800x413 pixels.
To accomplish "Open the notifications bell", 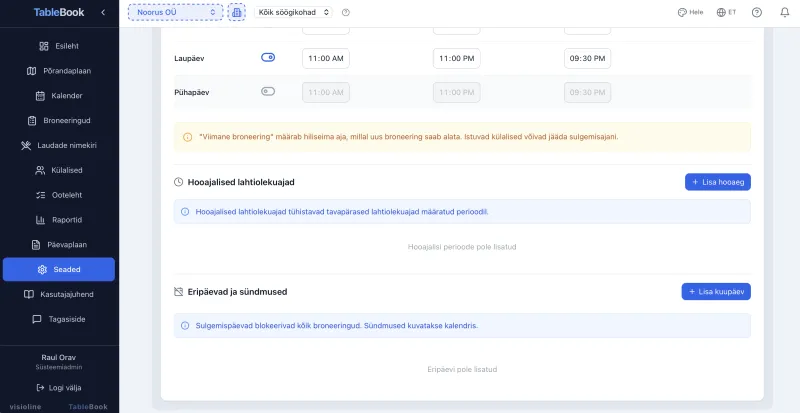I will pos(784,12).
